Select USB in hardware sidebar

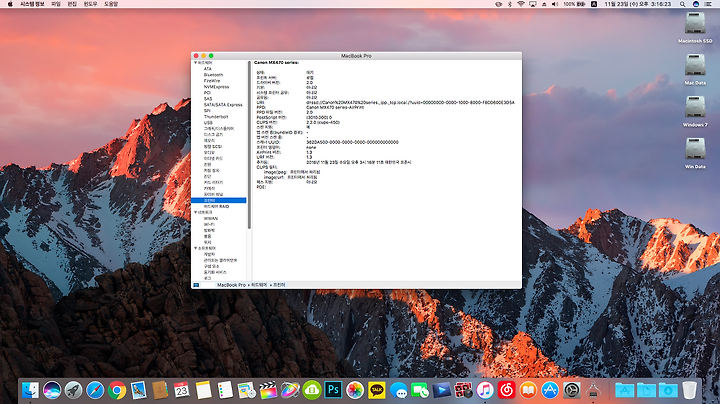pos(208,123)
